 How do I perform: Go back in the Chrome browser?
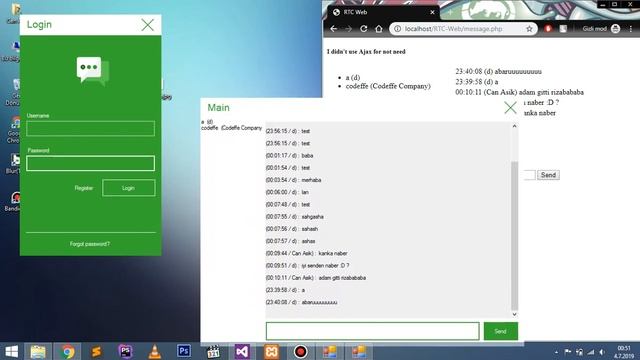(x=333, y=29)
